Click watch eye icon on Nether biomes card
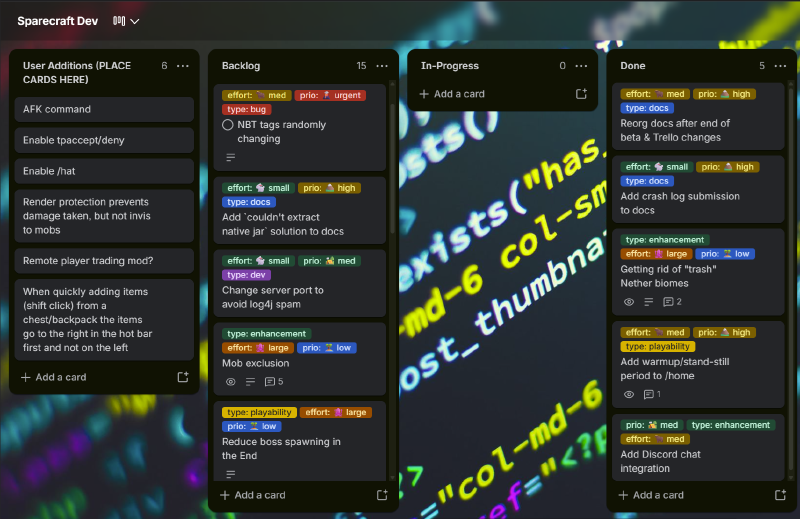 coord(629,302)
